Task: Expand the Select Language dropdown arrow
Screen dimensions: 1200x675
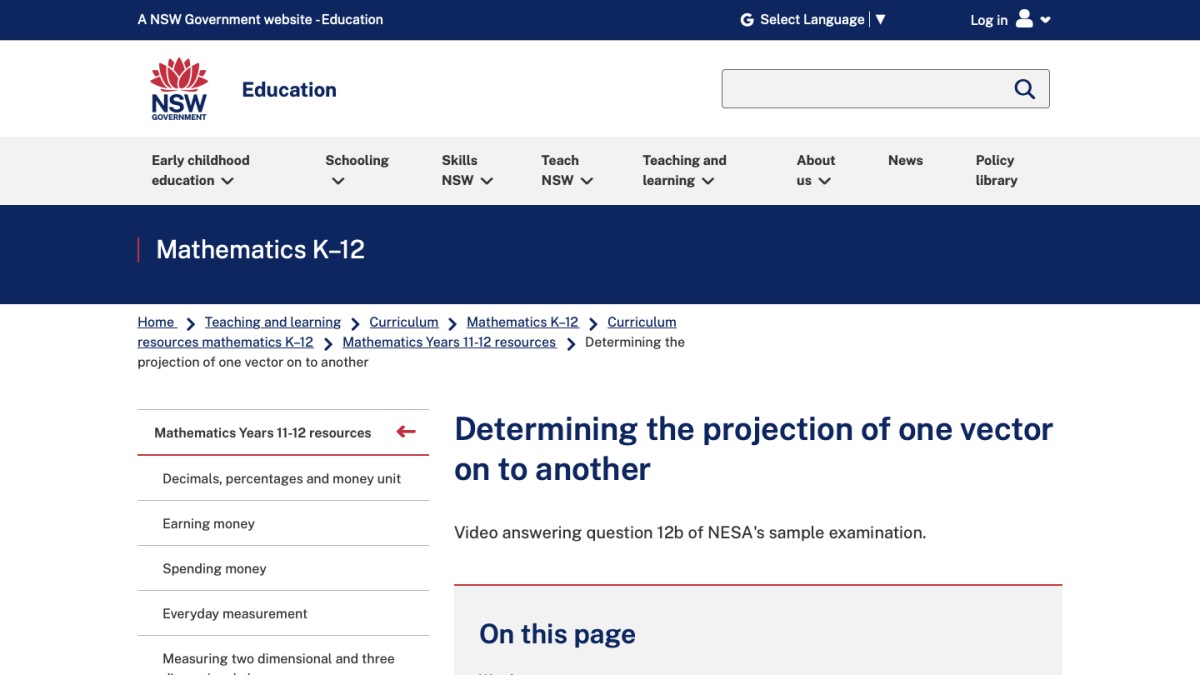Action: coord(881,19)
